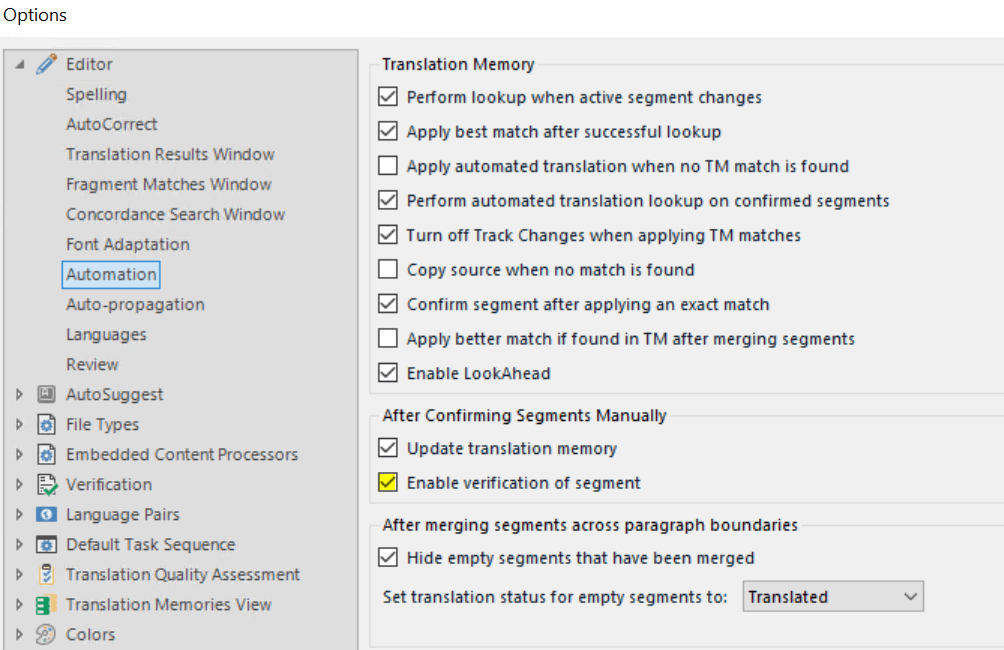Screen dimensions: 1004x650
Task: Select the Language Pairs label
Action: click(122, 514)
